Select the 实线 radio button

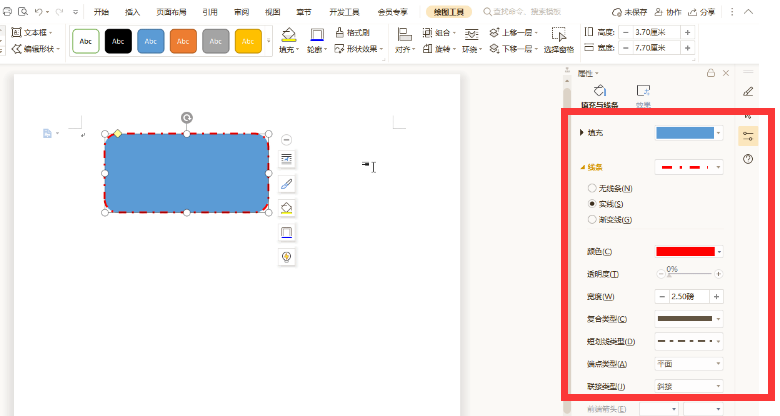[x=593, y=203]
